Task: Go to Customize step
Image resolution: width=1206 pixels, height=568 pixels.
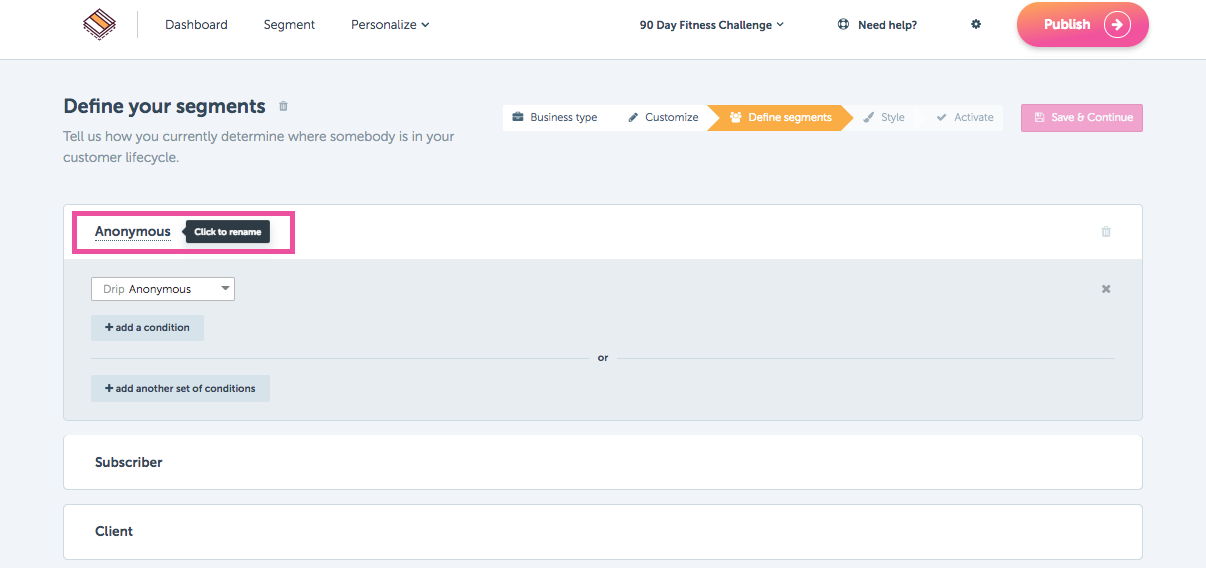Action: pyautogui.click(x=663, y=118)
